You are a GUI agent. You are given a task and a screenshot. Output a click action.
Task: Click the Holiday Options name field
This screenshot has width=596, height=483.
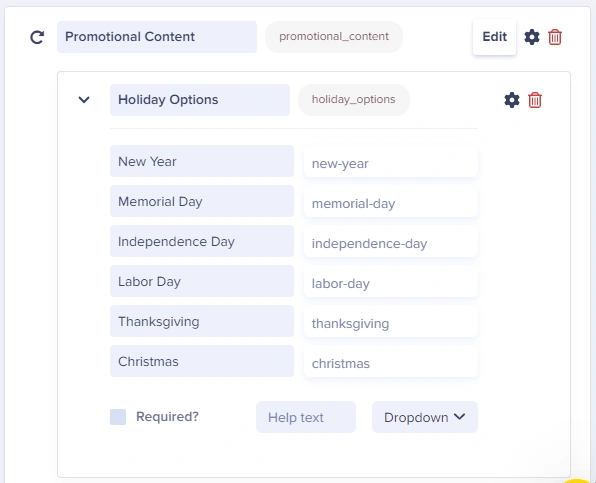(200, 100)
